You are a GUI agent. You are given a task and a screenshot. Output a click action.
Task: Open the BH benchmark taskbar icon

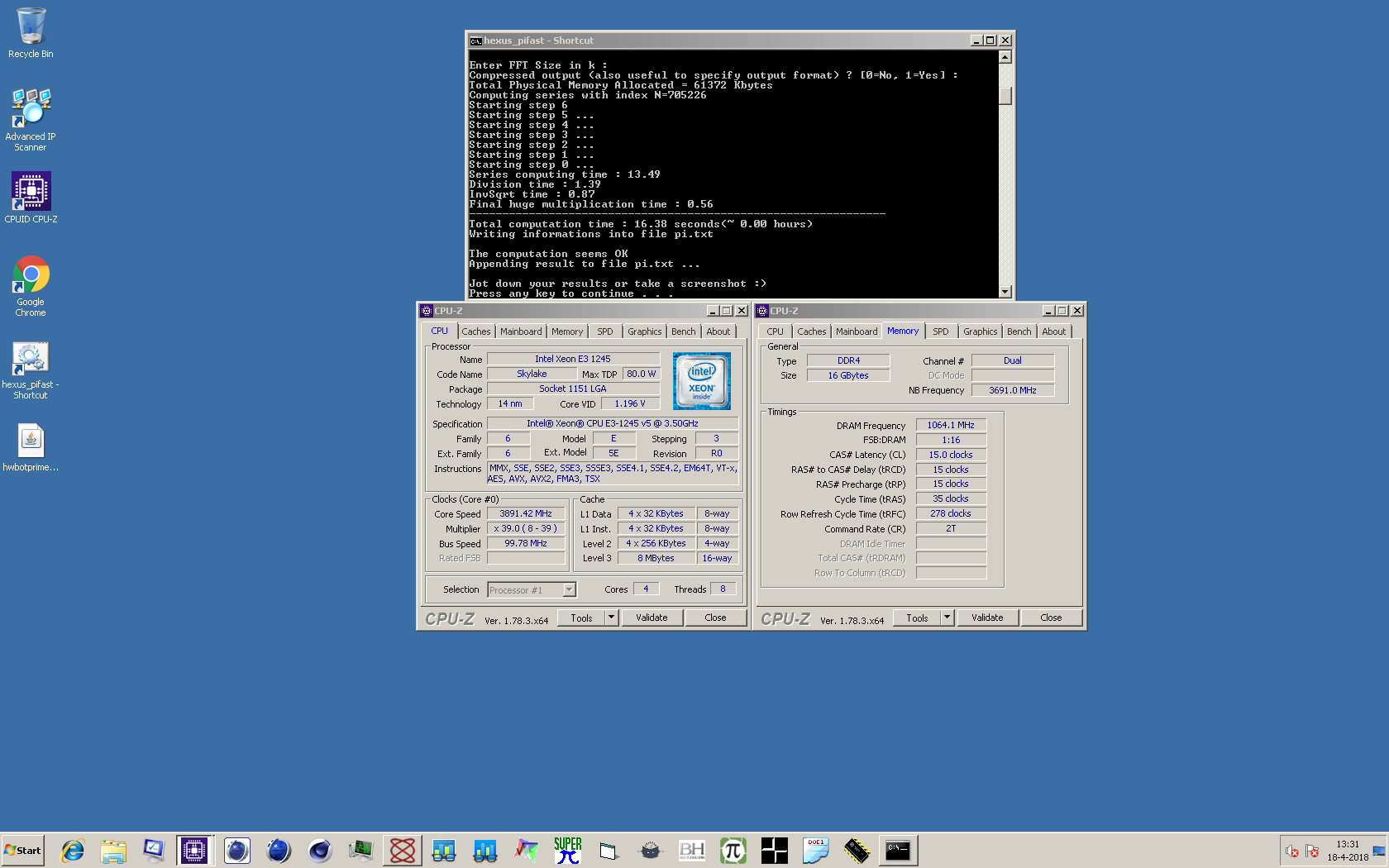coord(692,851)
